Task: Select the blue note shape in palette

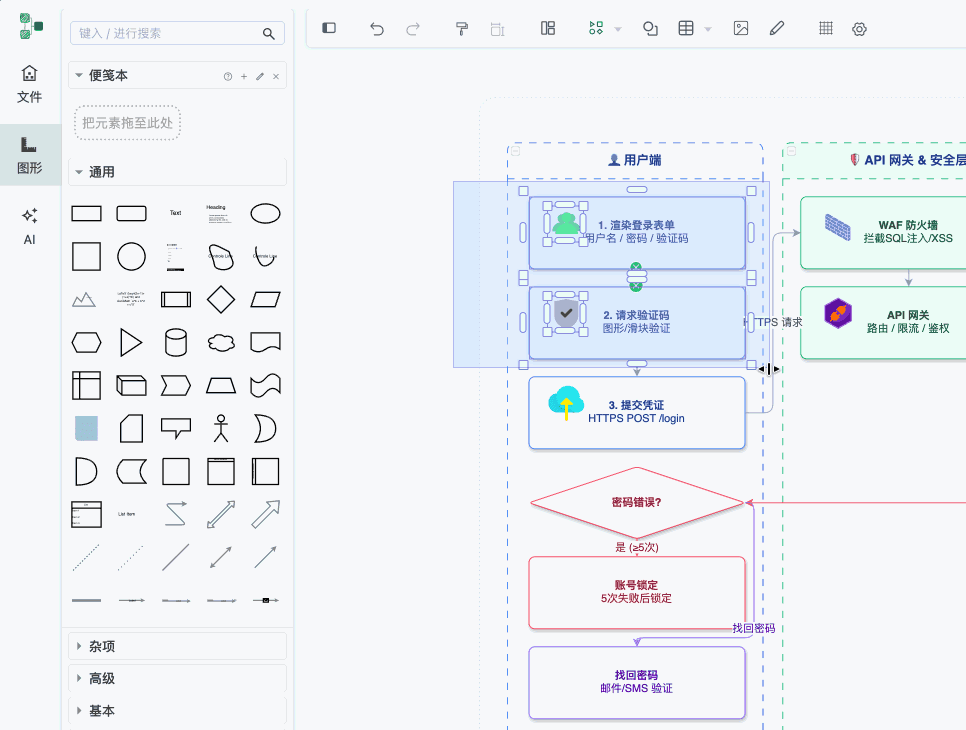Action: pos(87,428)
